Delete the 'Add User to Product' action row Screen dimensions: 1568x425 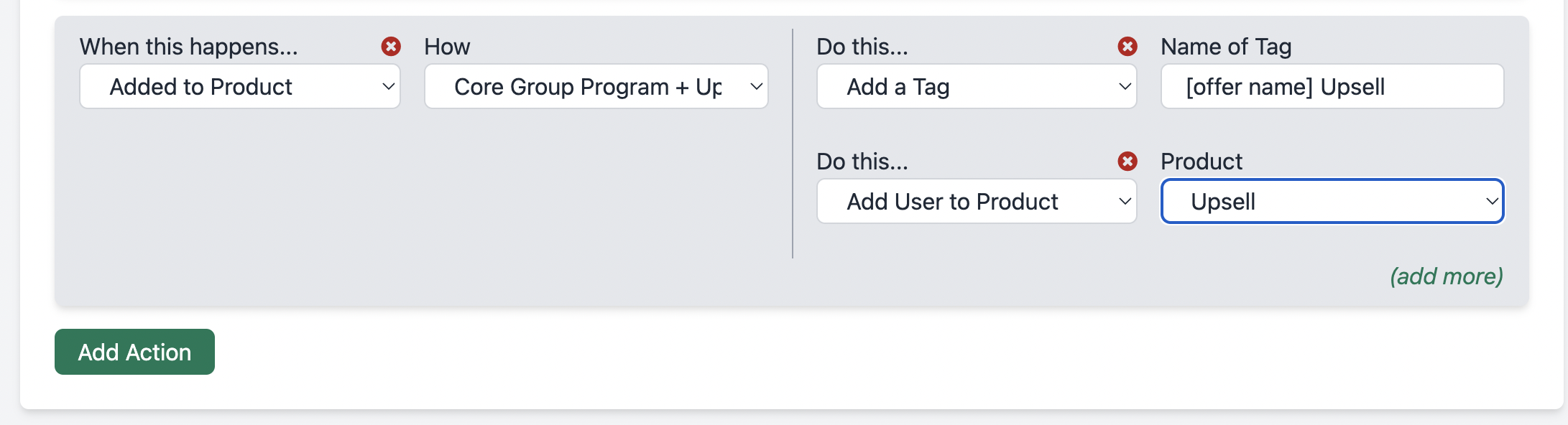click(x=1127, y=162)
